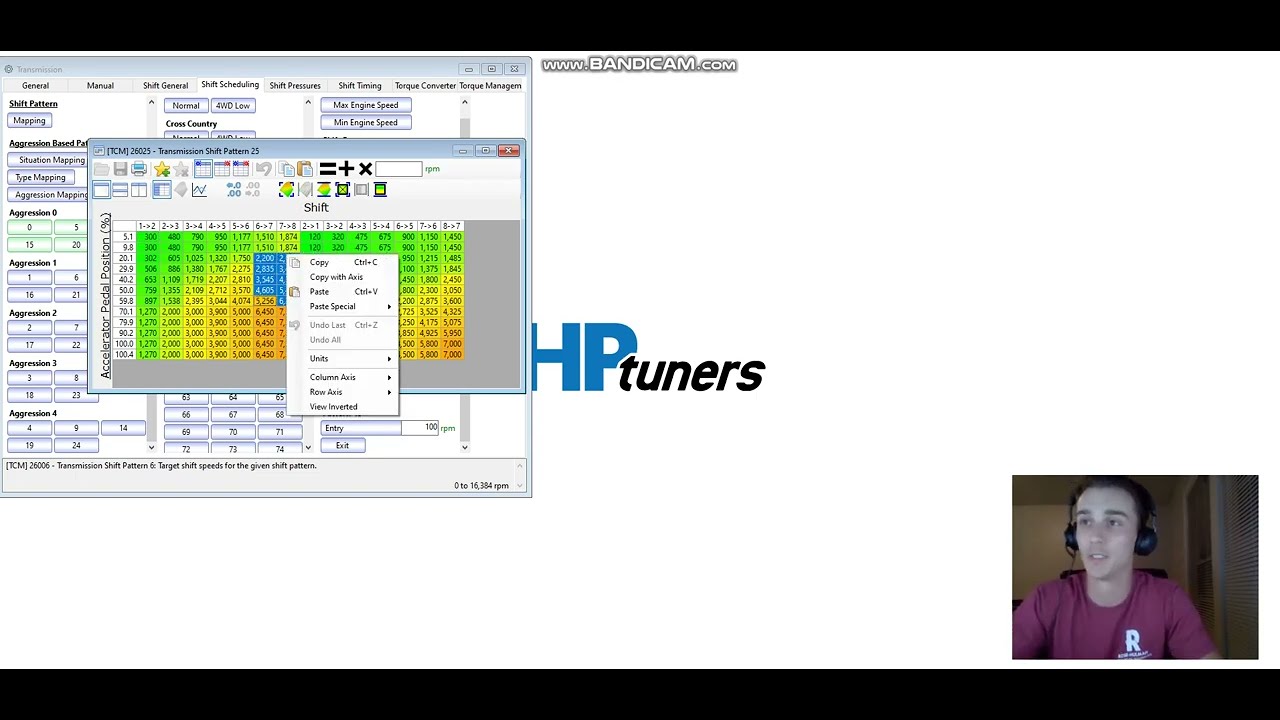Click the middle panel scroll up arrow

308,103
